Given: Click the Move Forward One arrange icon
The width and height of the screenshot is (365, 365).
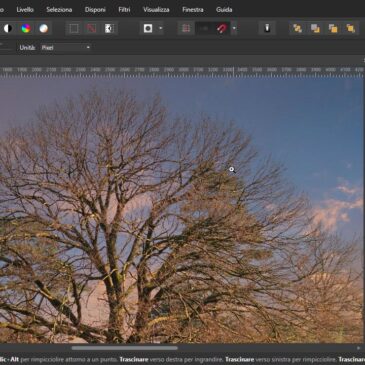Looking at the screenshot, I should pos(333,28).
